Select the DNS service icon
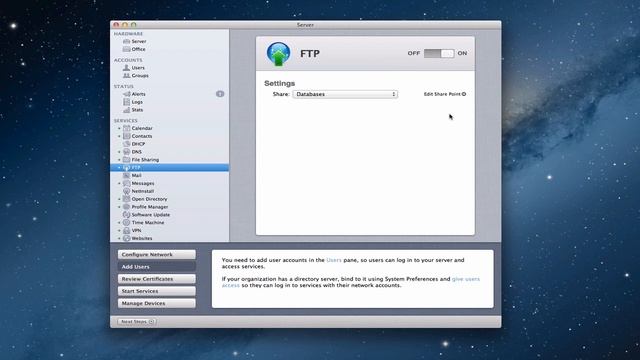 point(127,152)
